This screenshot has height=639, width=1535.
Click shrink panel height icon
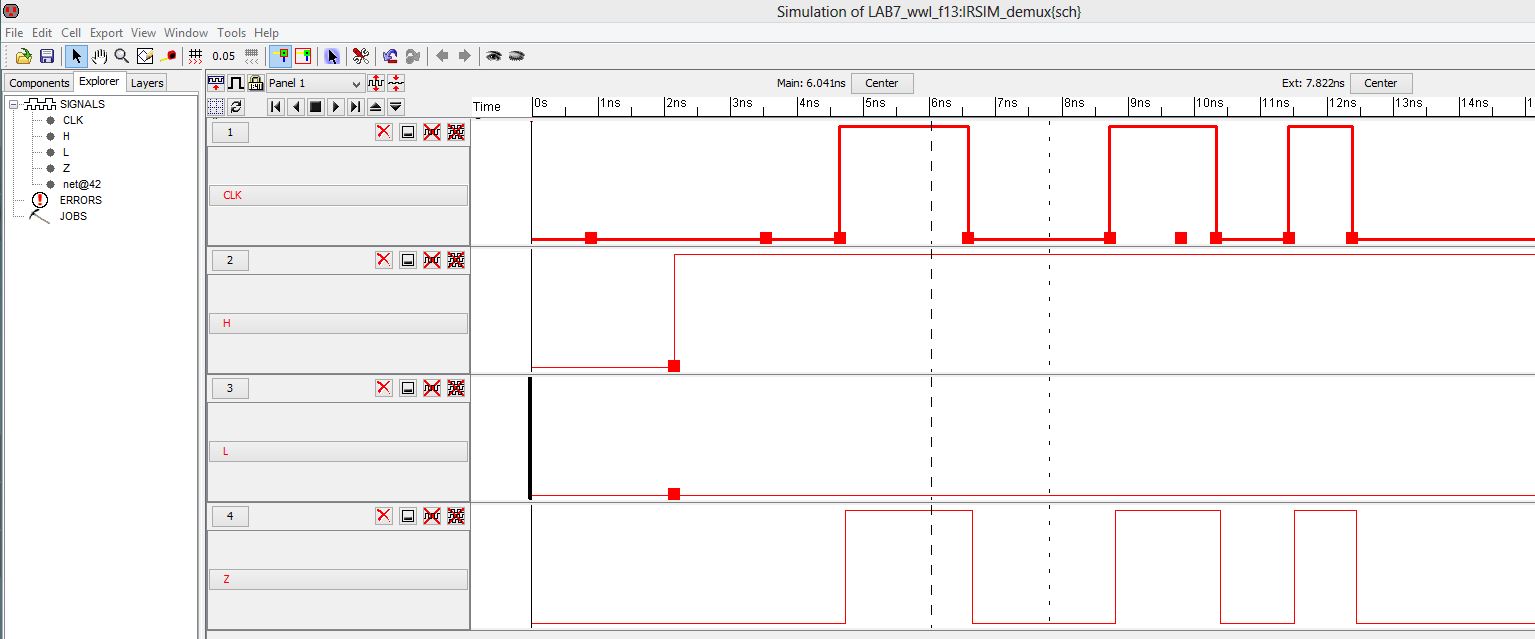[x=396, y=82]
